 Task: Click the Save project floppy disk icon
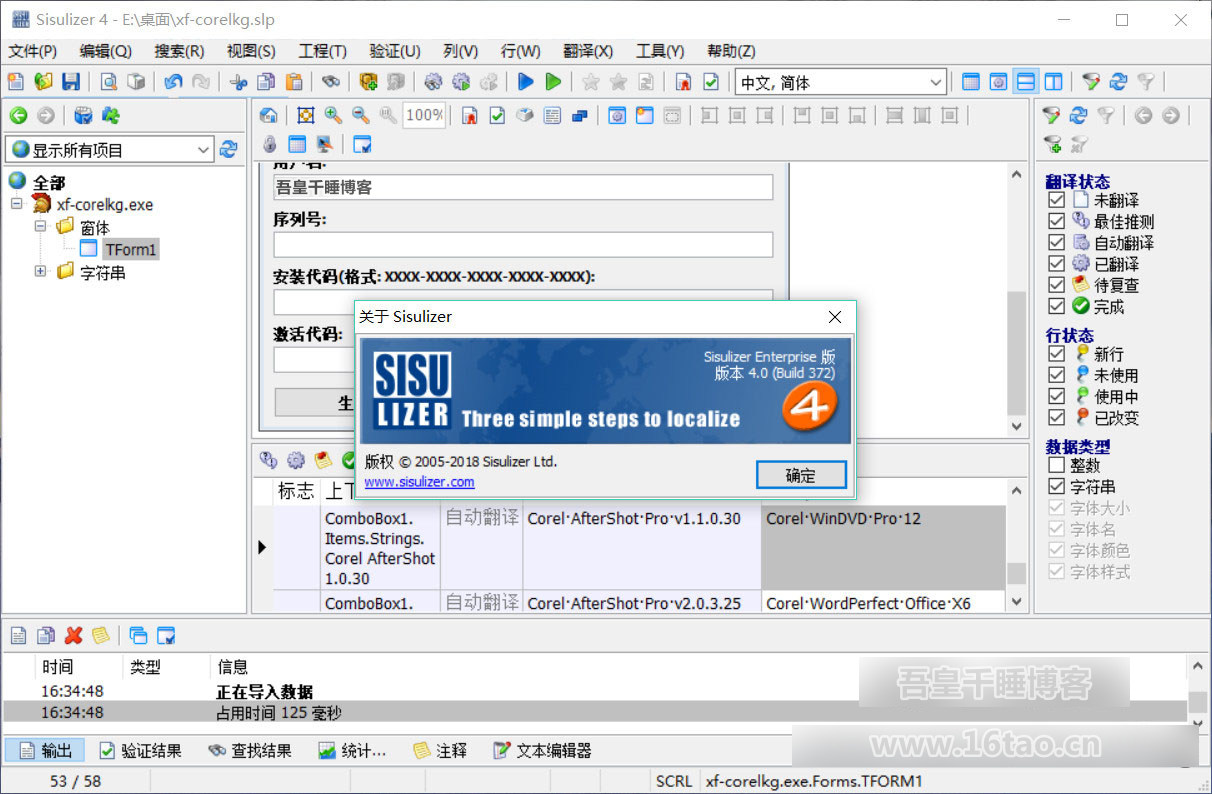click(x=70, y=82)
